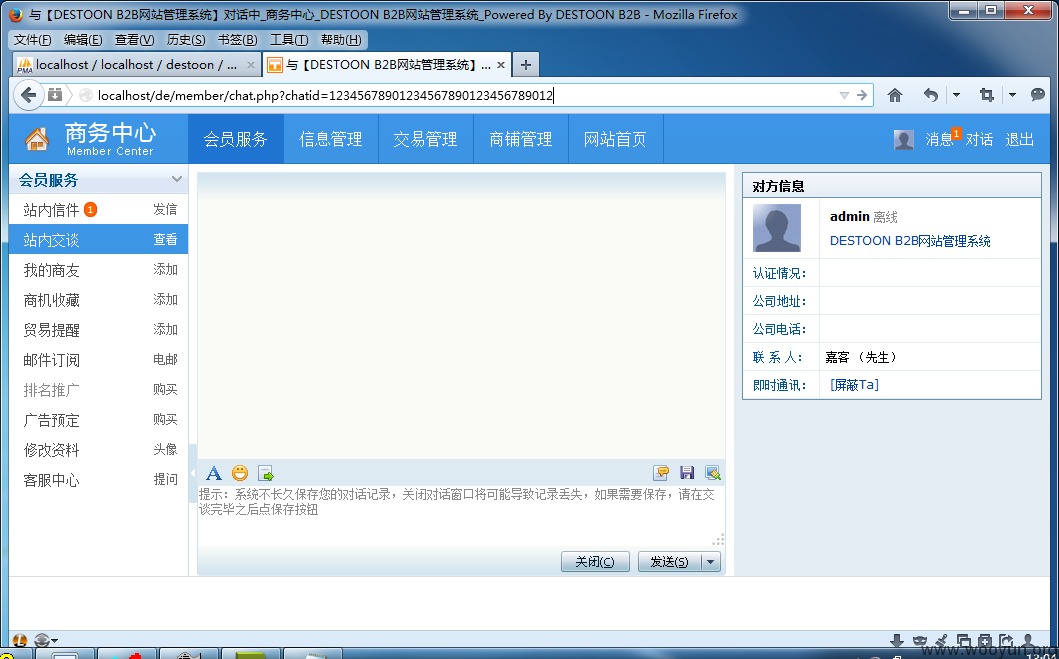Click the download indicator icon next to back button

pyautogui.click(x=55, y=95)
